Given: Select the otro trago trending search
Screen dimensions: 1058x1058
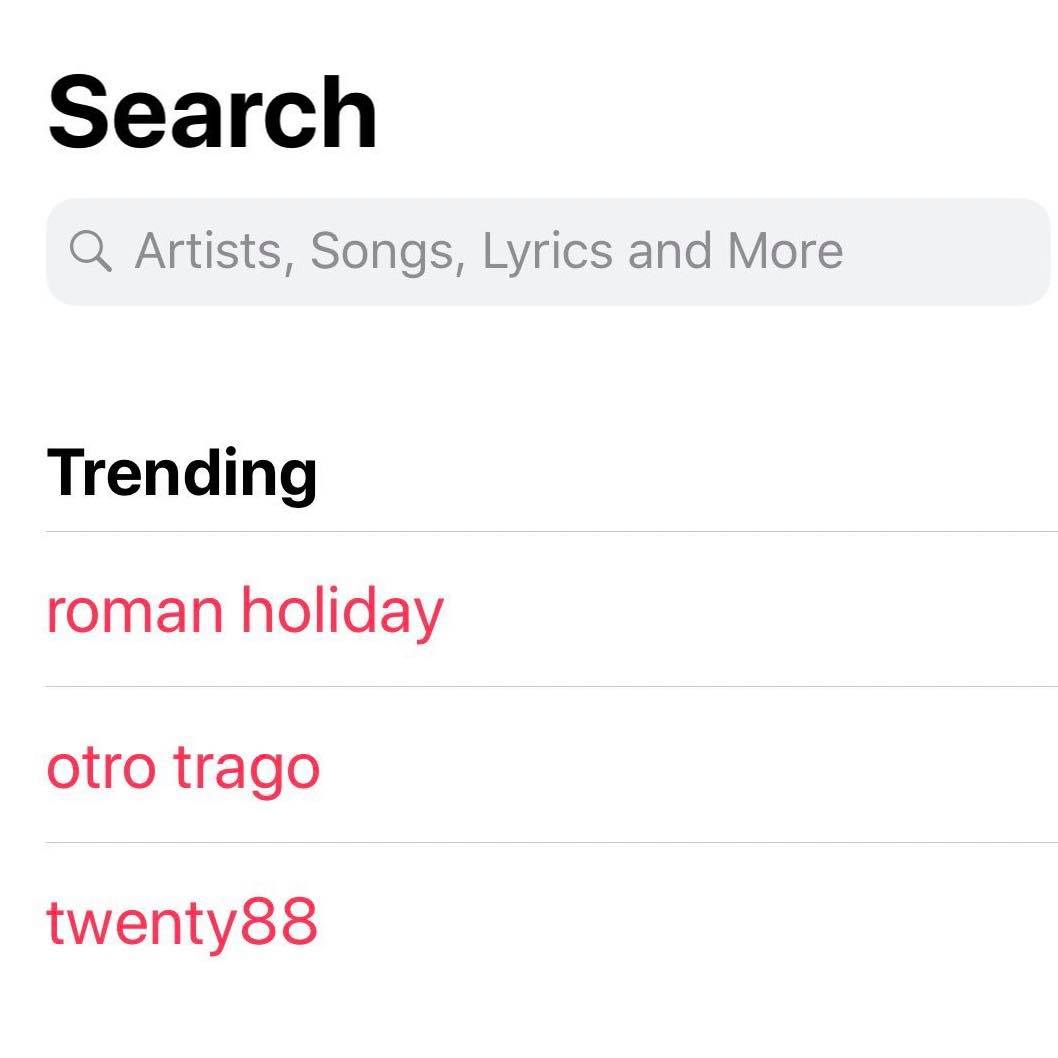Looking at the screenshot, I should [183, 768].
